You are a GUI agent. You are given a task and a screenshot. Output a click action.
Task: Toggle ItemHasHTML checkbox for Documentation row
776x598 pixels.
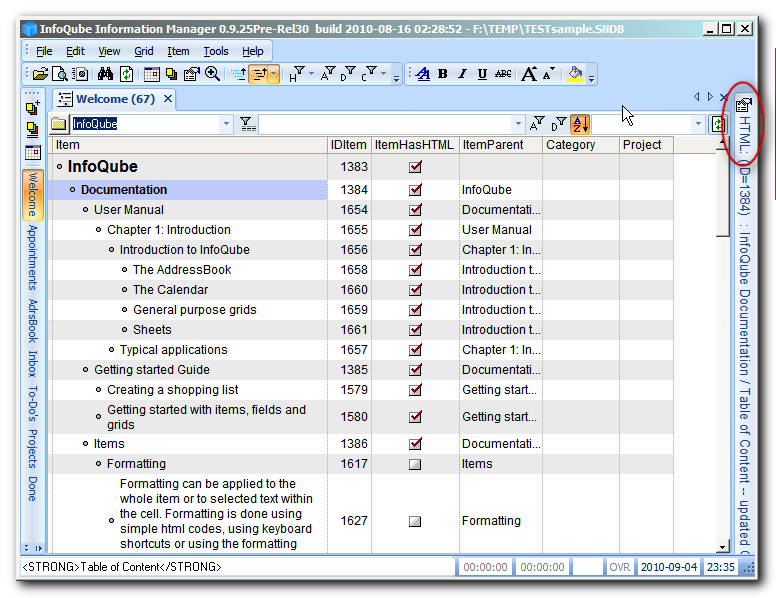(415, 190)
